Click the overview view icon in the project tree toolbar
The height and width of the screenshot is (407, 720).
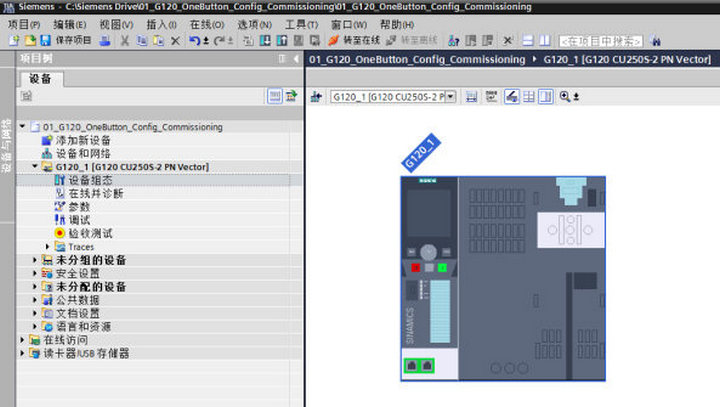275,96
